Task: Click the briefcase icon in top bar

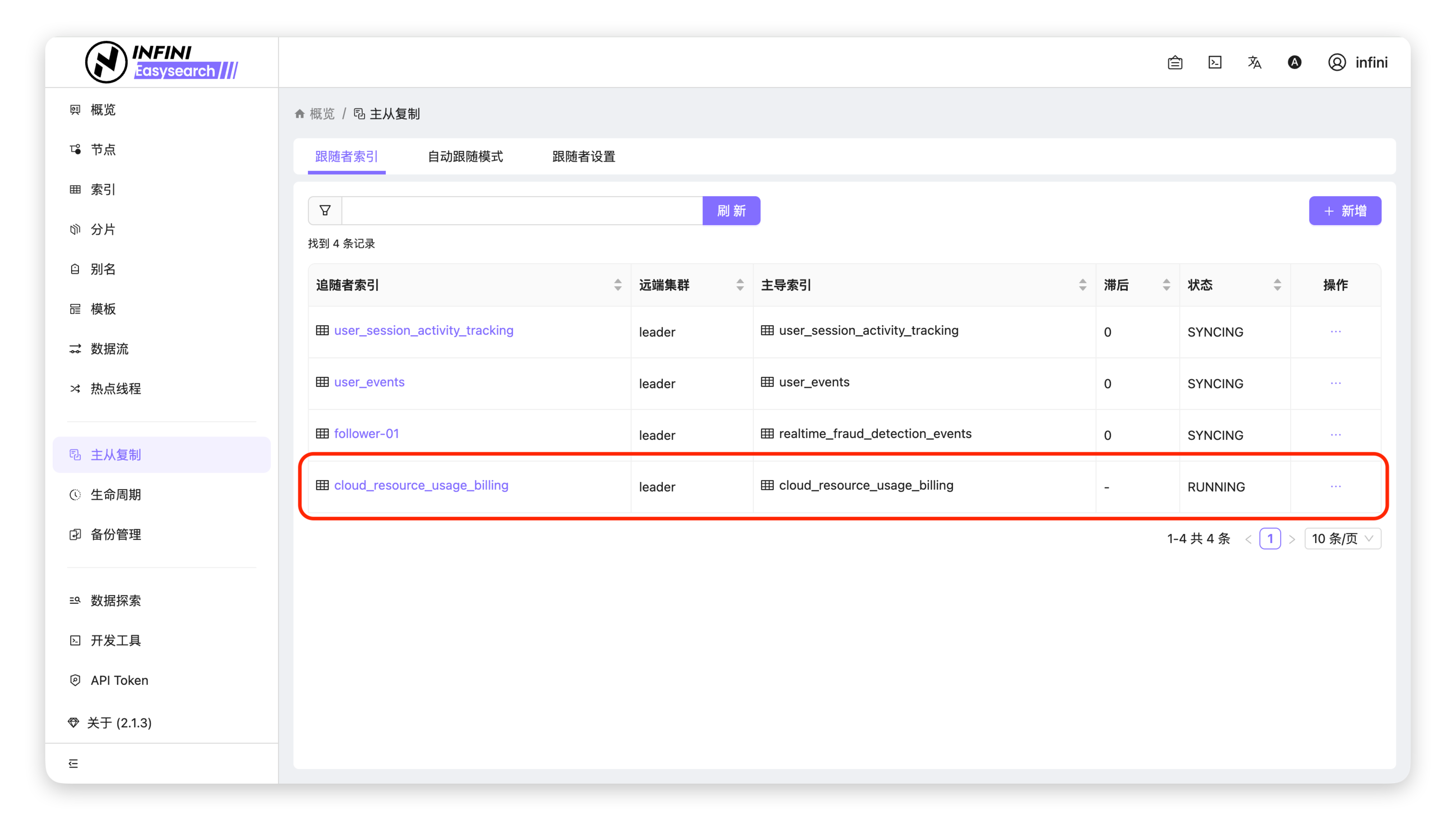Action: (x=1175, y=62)
